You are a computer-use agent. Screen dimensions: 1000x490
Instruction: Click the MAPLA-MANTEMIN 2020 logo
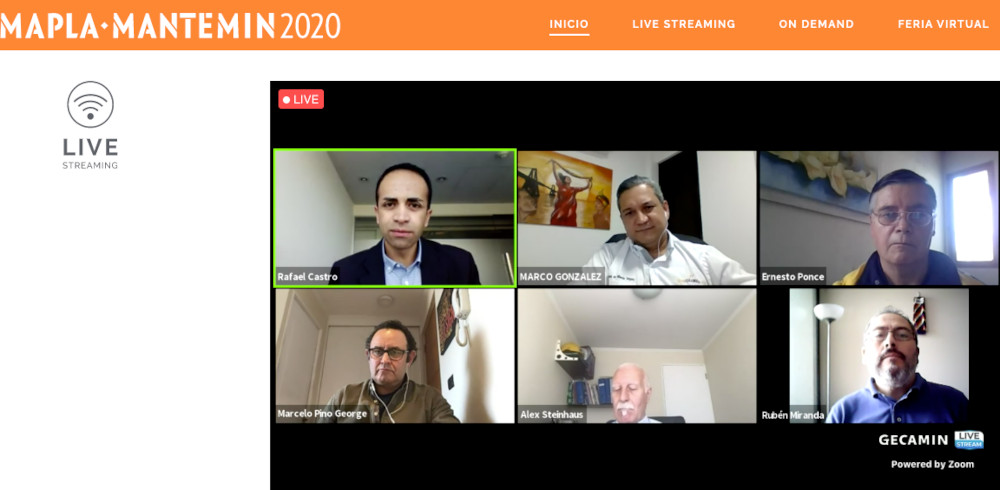coord(170,25)
